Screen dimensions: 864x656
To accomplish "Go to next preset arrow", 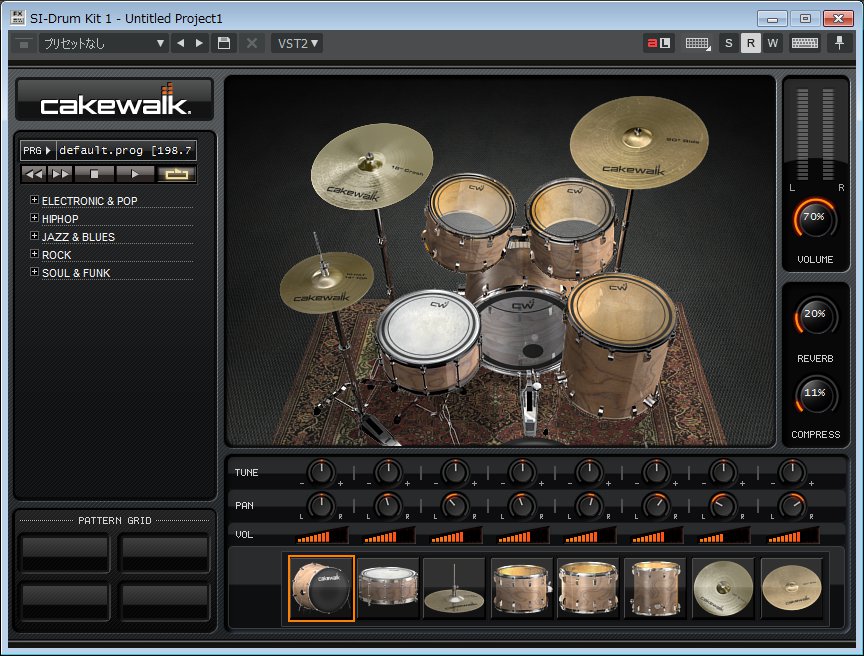I will click(x=199, y=43).
